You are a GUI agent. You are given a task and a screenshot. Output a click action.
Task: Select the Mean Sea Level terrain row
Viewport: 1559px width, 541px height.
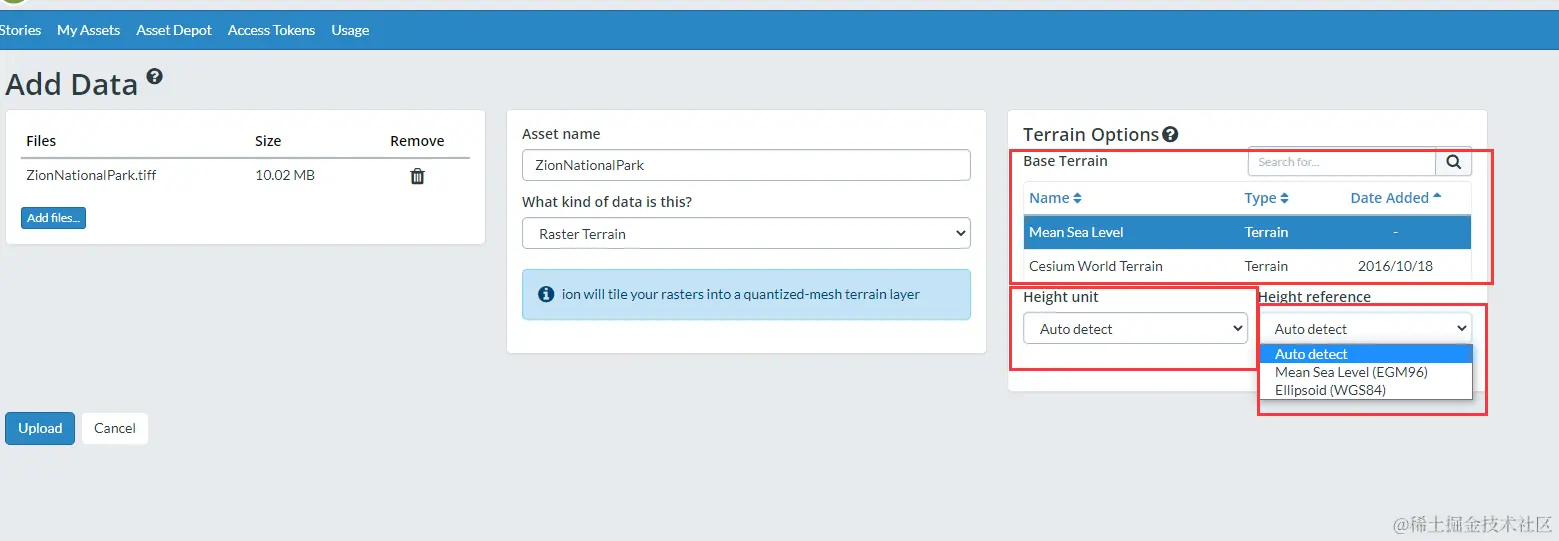pos(1247,232)
